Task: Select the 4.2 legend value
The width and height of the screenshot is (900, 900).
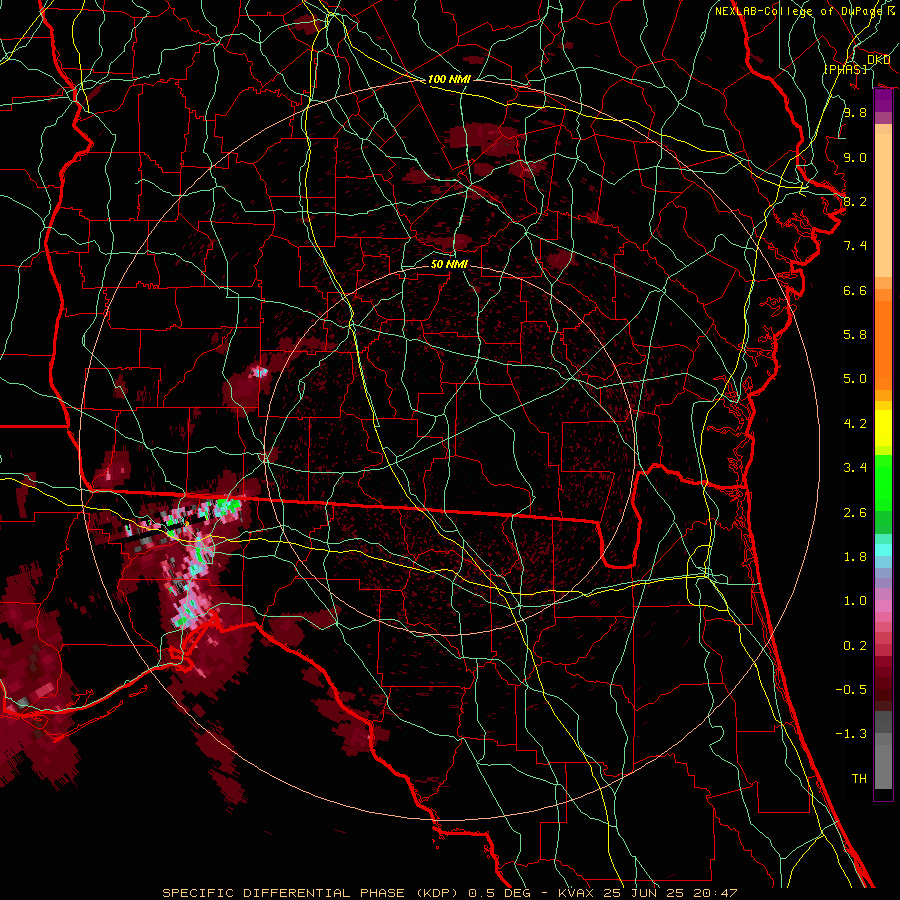Action: click(x=855, y=424)
